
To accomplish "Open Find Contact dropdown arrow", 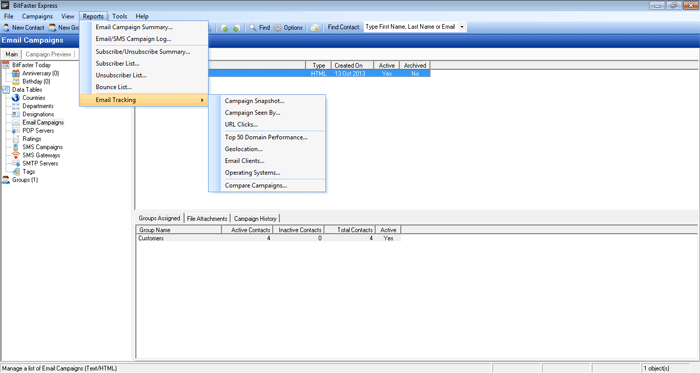I will tap(462, 27).
